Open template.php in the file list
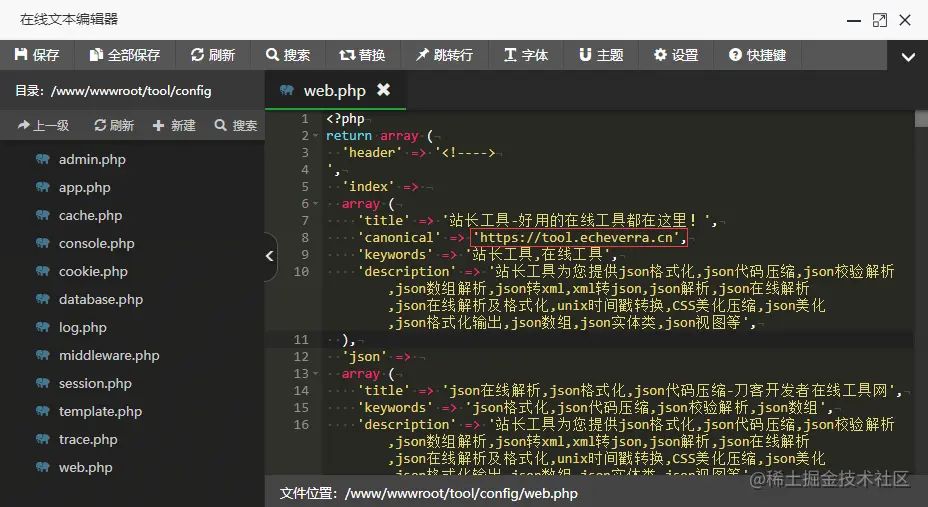 (x=100, y=411)
